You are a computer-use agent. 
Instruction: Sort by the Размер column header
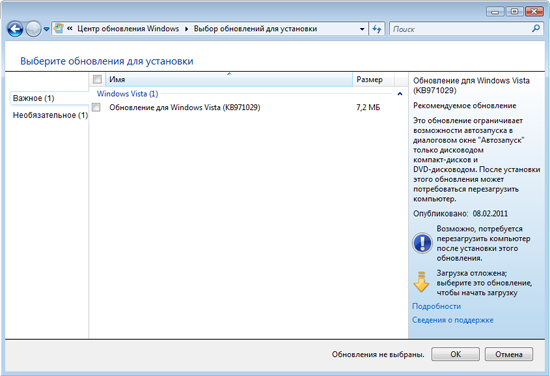[373, 80]
